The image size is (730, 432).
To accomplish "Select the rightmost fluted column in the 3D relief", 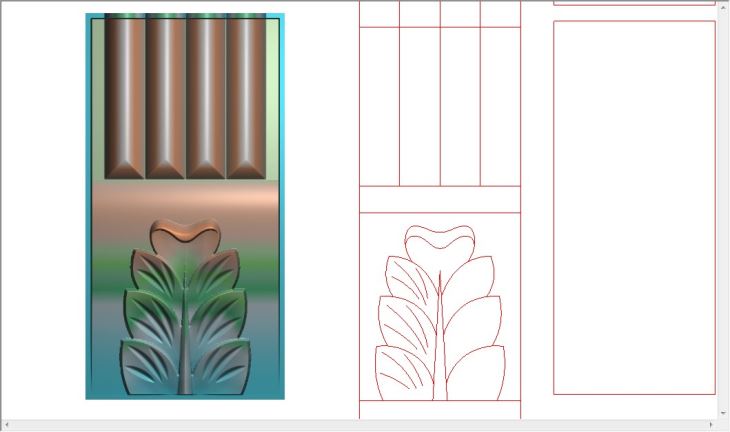I will point(246,95).
